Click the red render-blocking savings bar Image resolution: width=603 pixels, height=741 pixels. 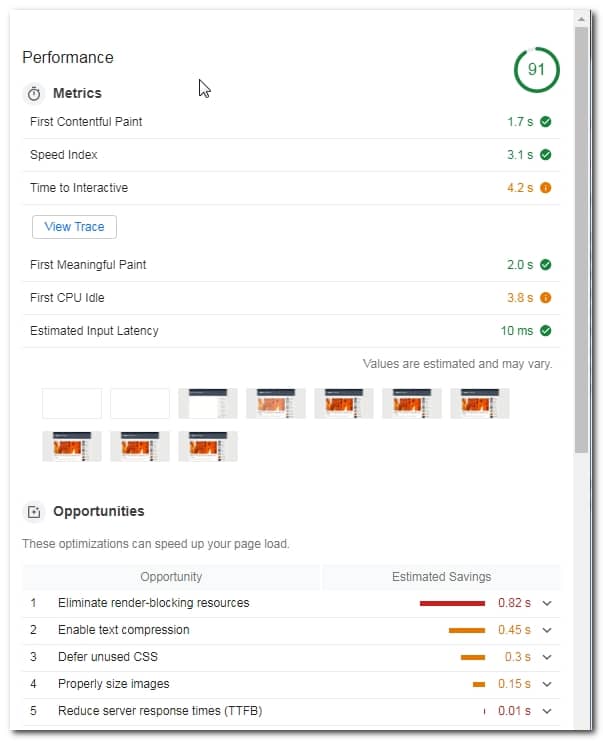pos(452,603)
